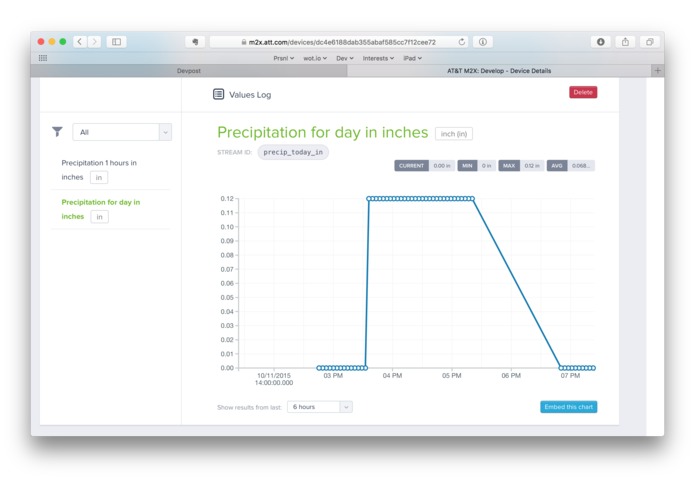This screenshot has height=494, width=695.
Task: Open the iPad bookmarks folder menu
Action: tap(412, 58)
